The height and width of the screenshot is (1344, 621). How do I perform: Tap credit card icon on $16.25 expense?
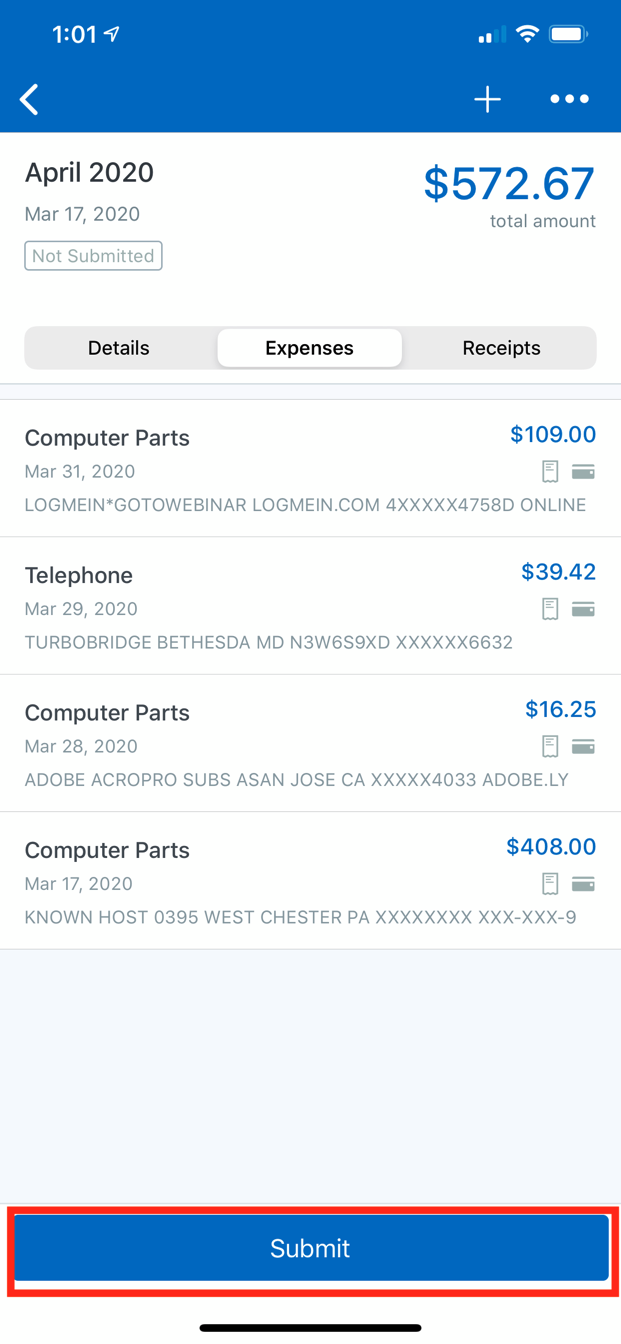click(x=583, y=746)
